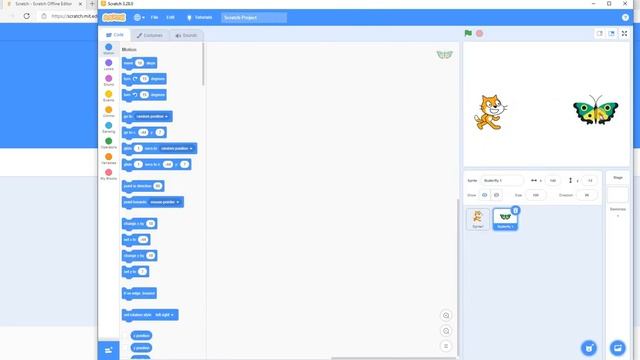Open the language globe menu
The image size is (640, 360).
[x=139, y=18]
